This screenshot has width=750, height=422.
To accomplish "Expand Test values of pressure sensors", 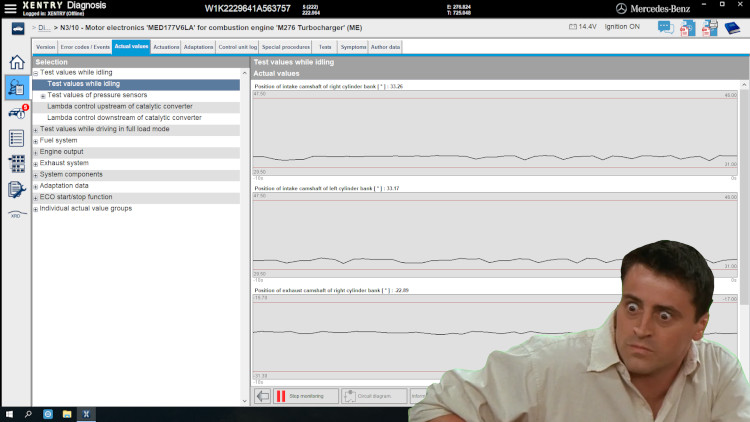I will pyautogui.click(x=43, y=96).
